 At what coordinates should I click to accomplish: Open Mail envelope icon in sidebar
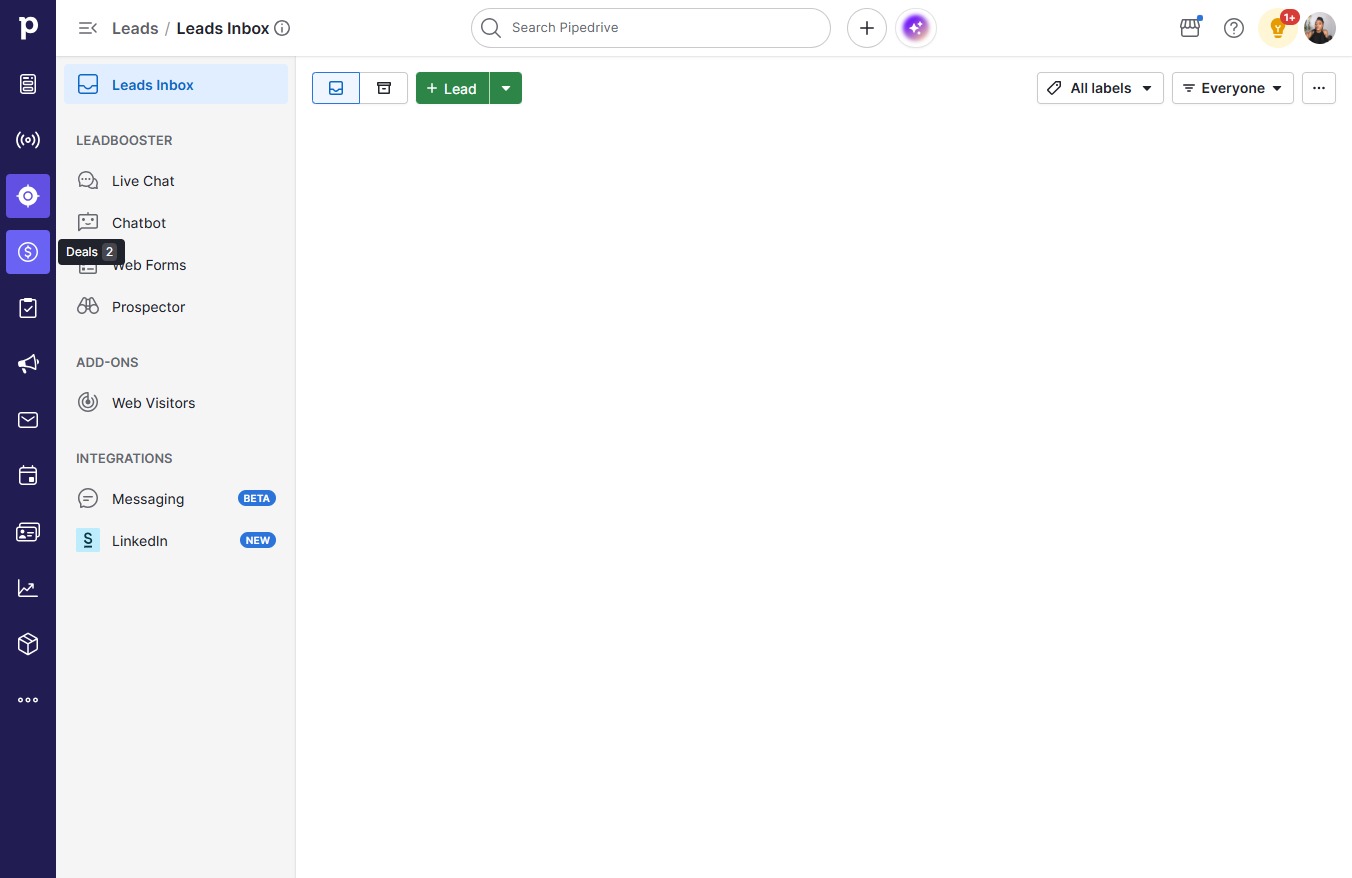point(28,420)
